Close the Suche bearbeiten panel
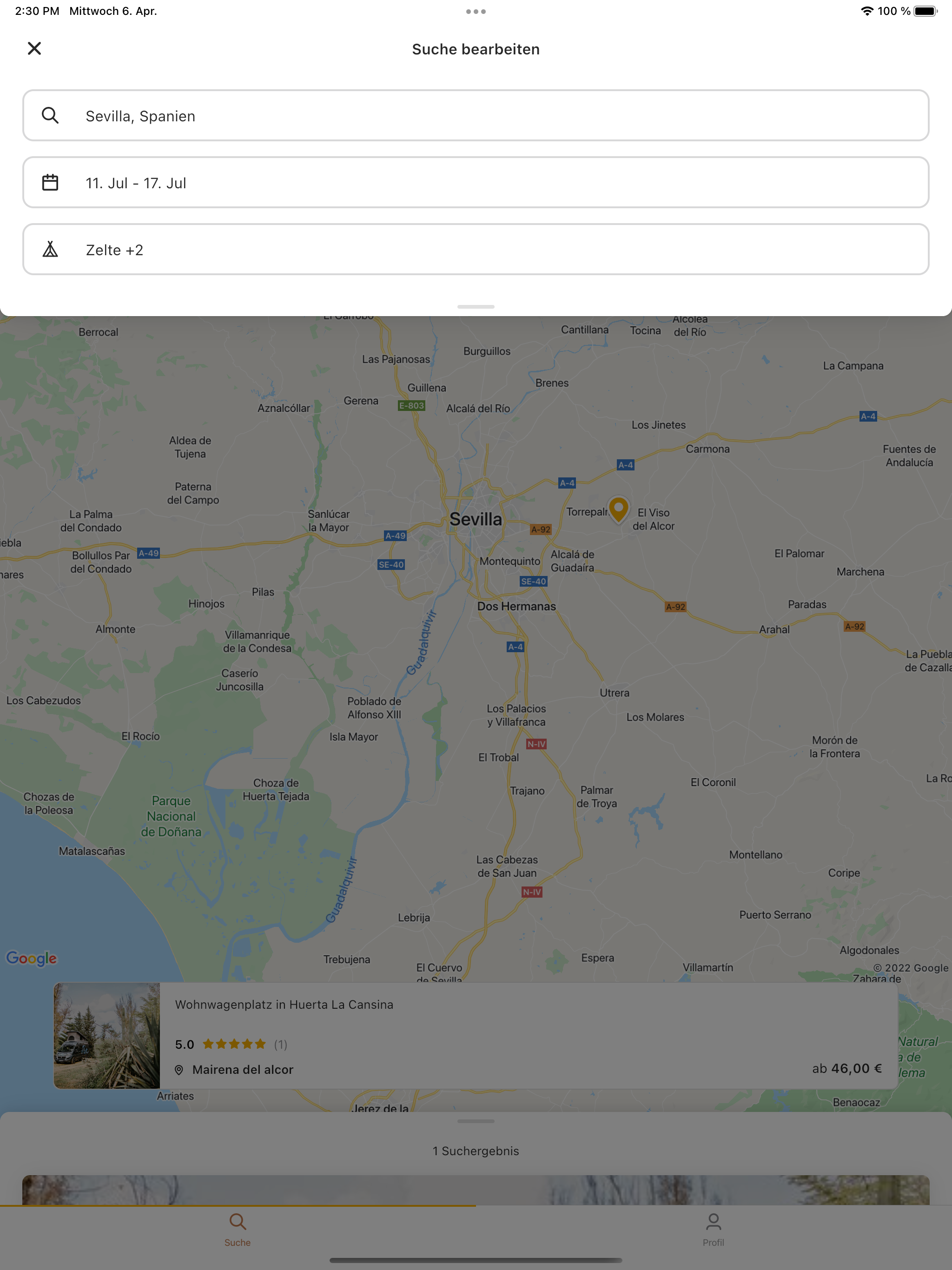Image resolution: width=952 pixels, height=1270 pixels. pyautogui.click(x=34, y=49)
